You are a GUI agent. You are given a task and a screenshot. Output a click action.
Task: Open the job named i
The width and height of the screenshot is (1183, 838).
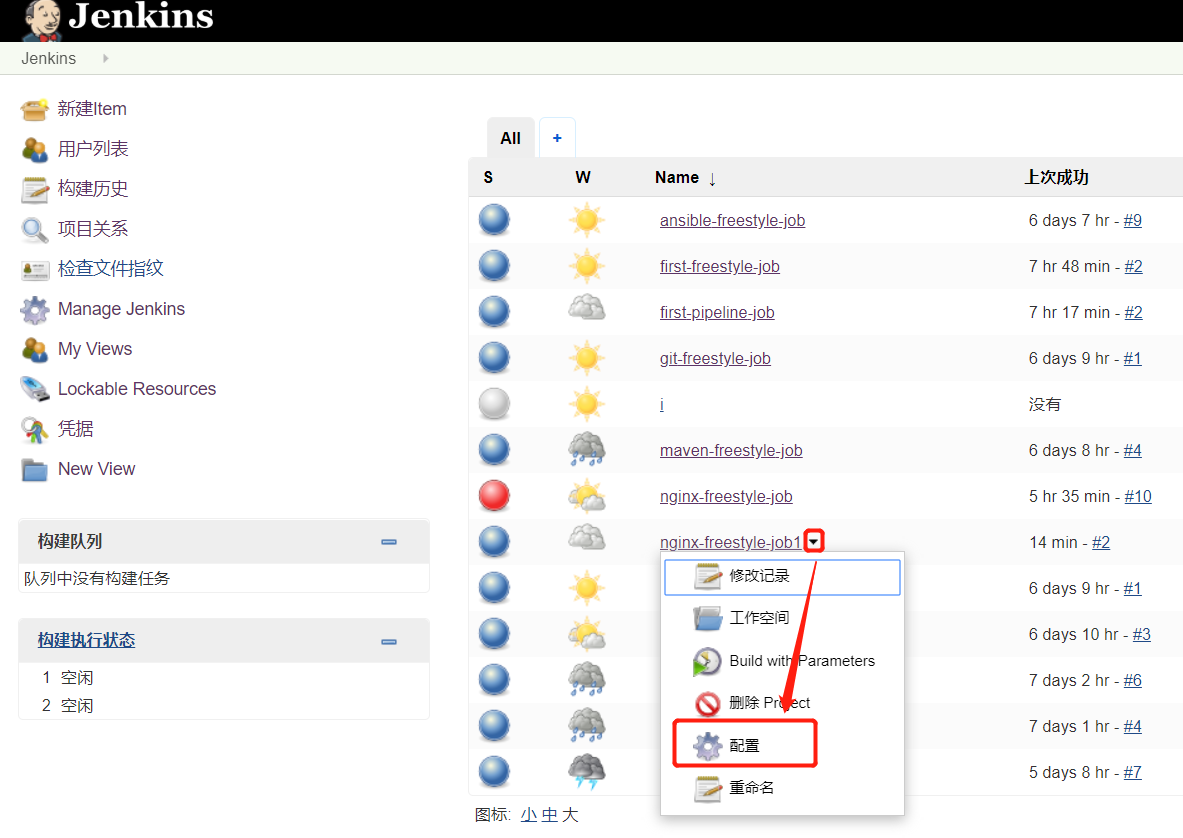[662, 404]
